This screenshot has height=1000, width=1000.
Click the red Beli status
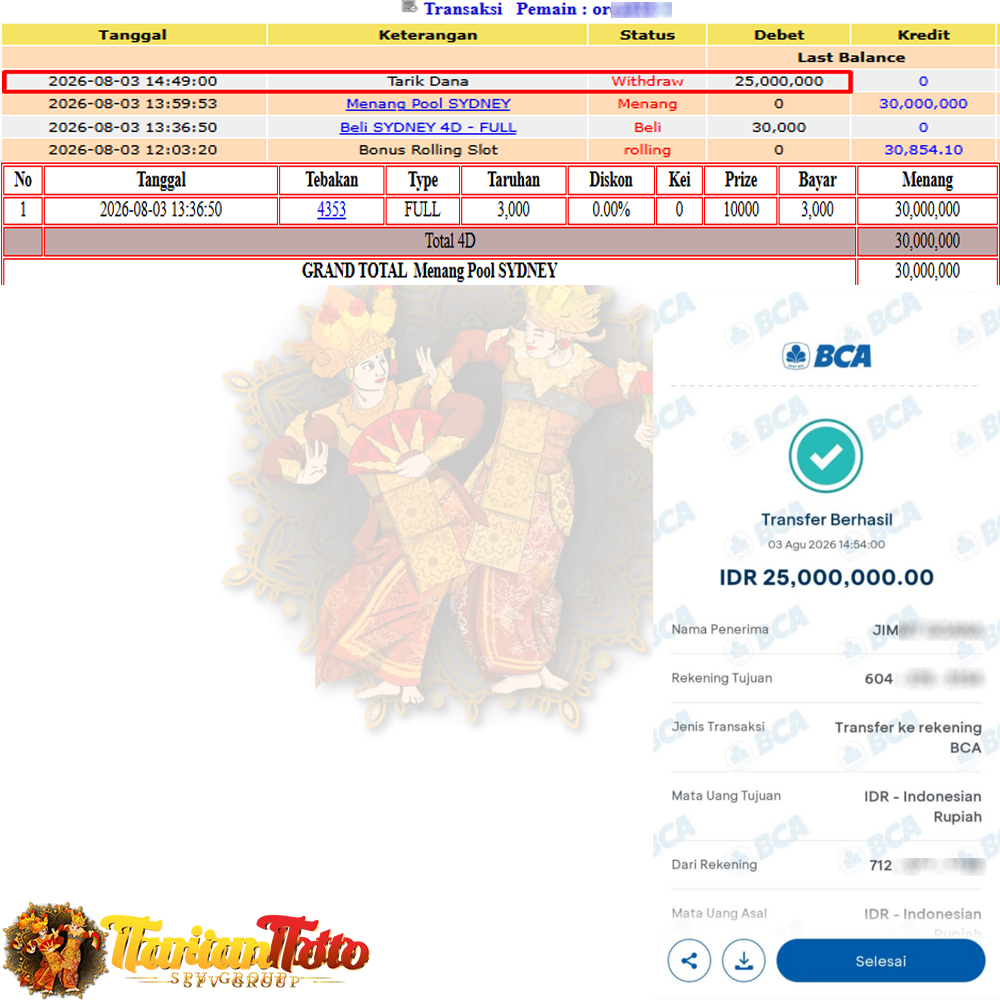(x=647, y=127)
